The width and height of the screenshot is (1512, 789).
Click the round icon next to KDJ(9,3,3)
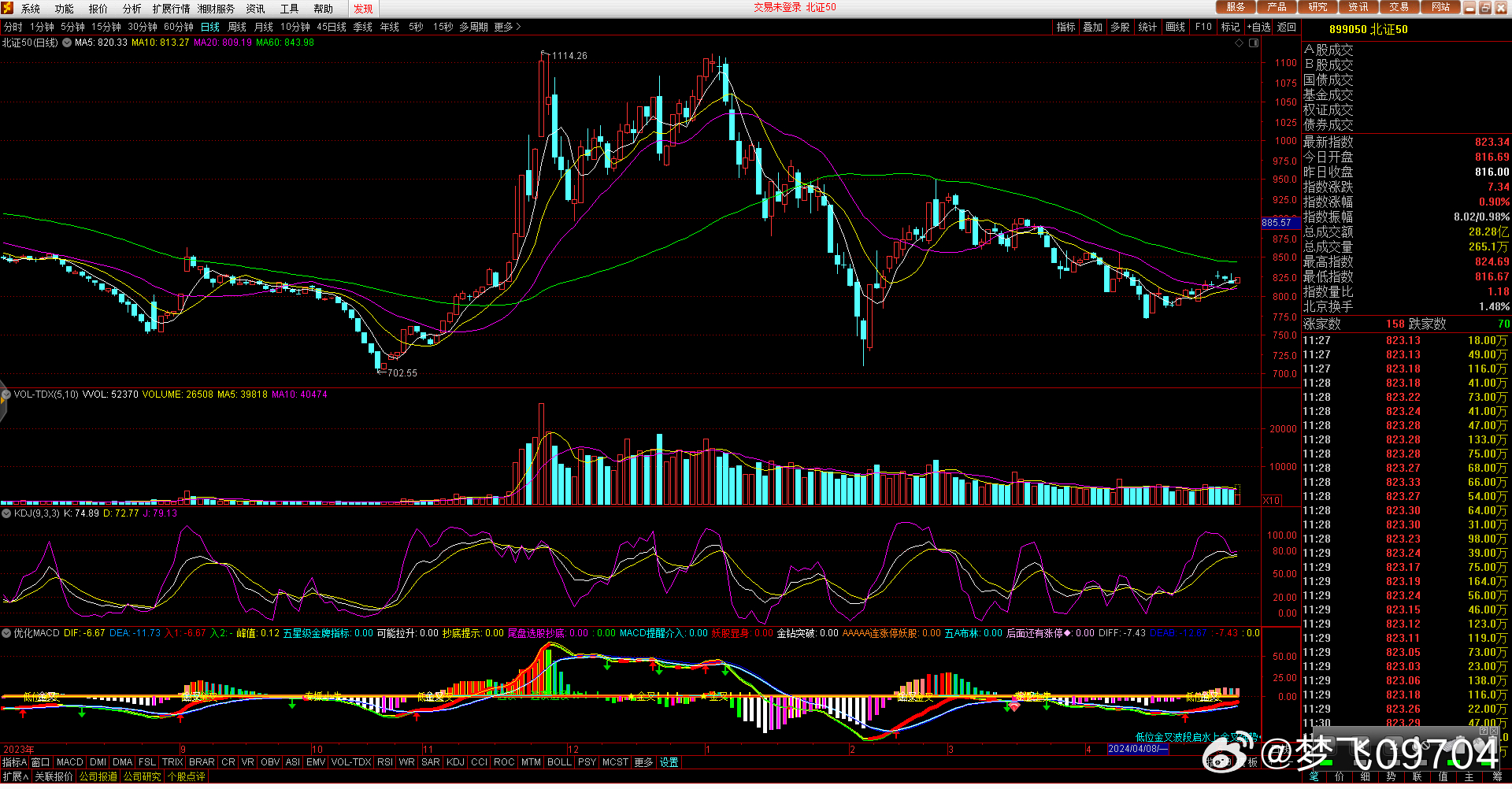point(6,513)
